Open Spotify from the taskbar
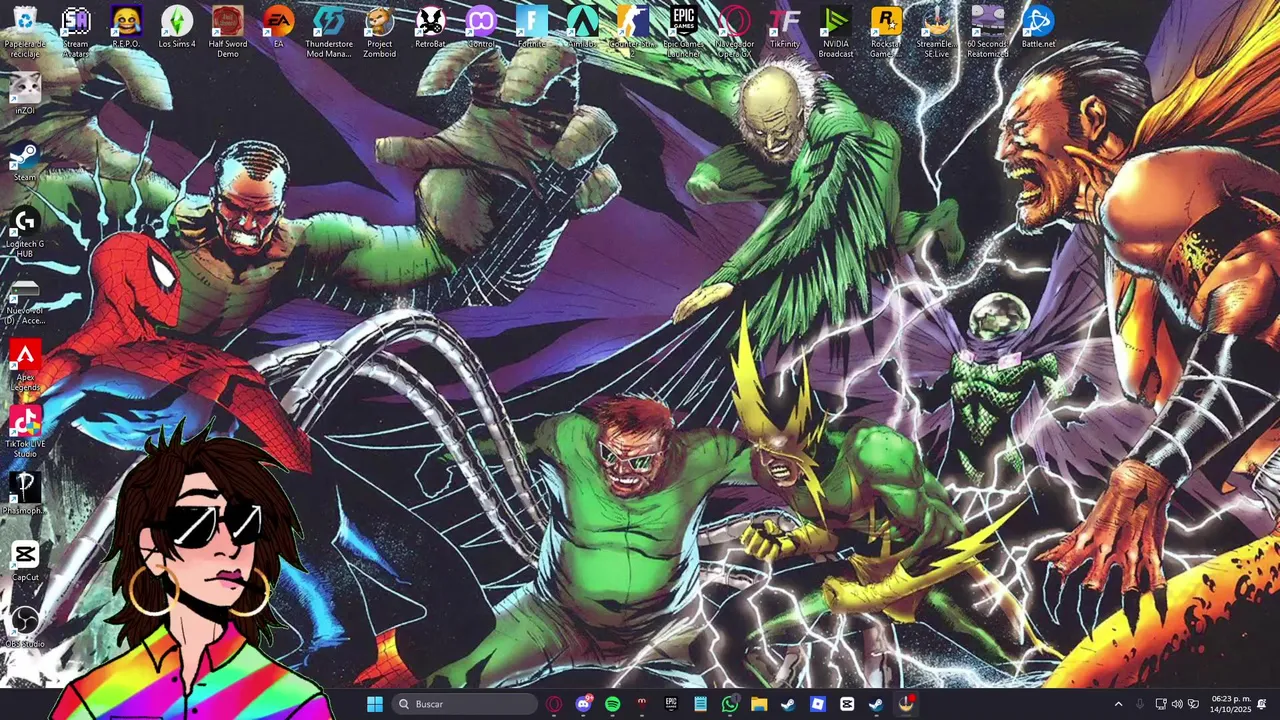The image size is (1280, 720). pyautogui.click(x=613, y=704)
